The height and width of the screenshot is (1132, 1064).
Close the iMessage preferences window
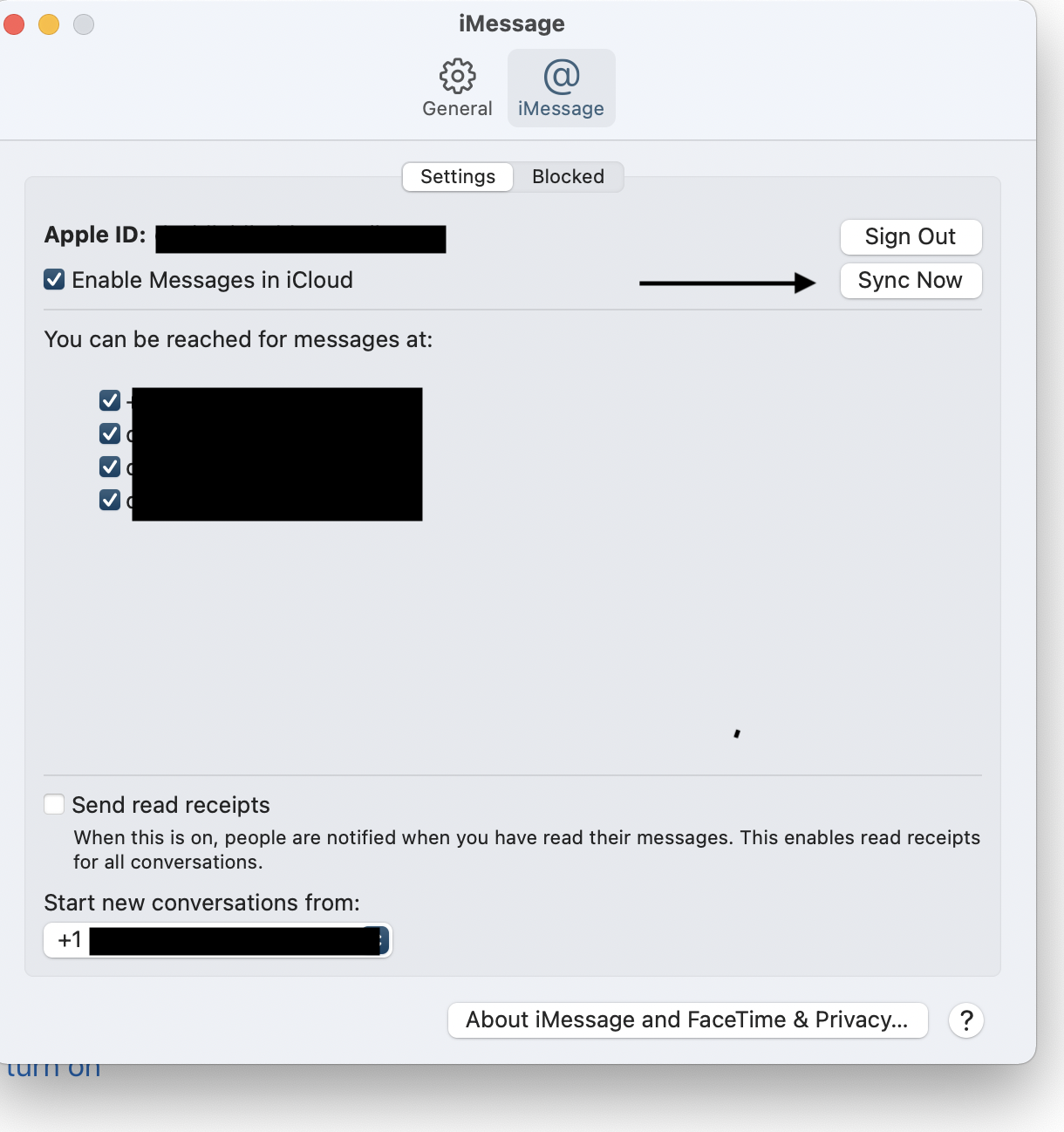pyautogui.click(x=14, y=24)
